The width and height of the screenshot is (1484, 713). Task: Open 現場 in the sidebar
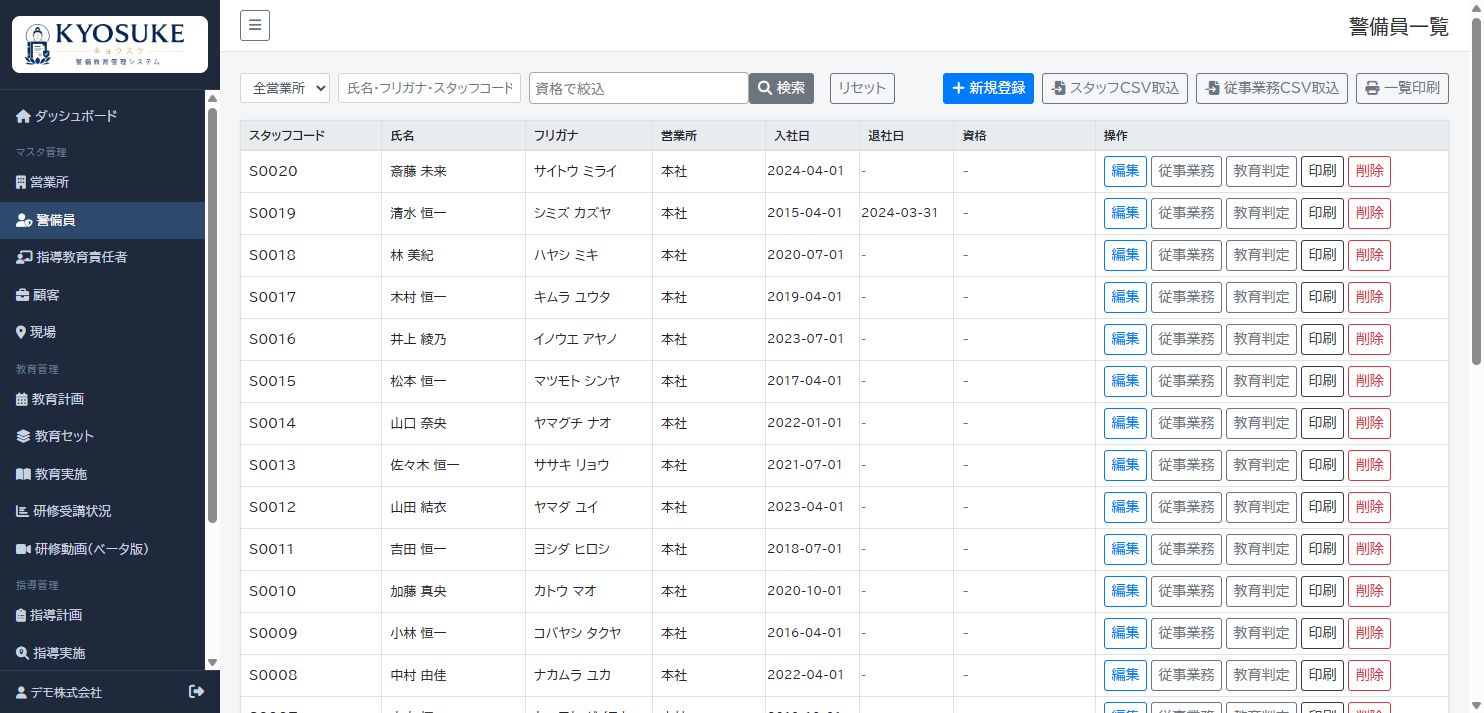[x=102, y=332]
